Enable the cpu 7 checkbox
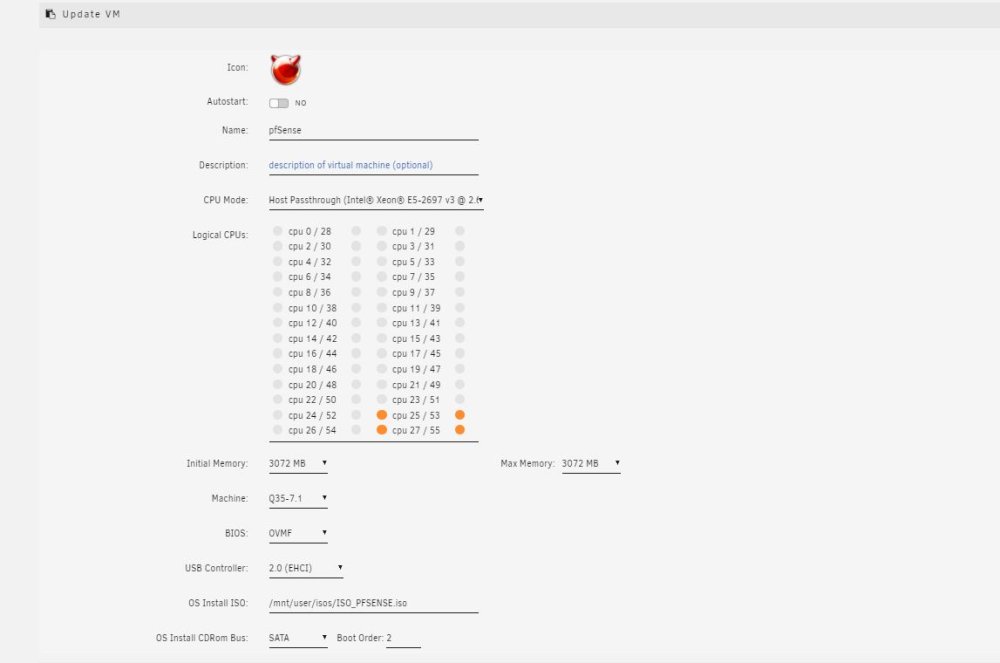Screen dimensions: 1000x663 click(x=381, y=277)
